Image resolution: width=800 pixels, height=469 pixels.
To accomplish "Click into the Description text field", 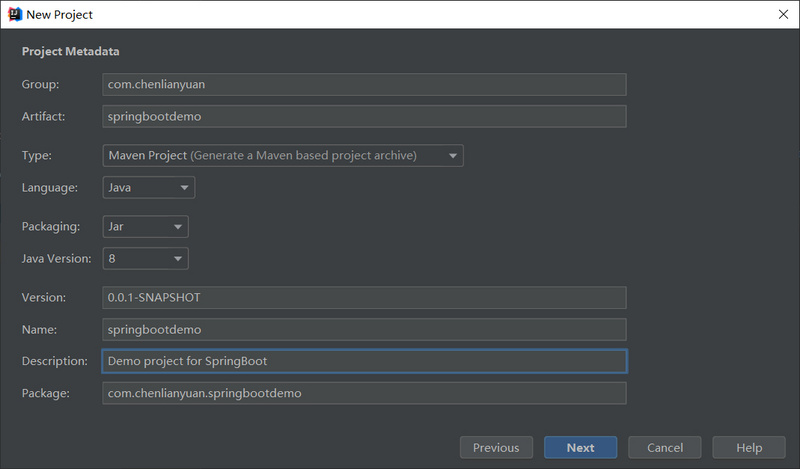I will [364, 361].
